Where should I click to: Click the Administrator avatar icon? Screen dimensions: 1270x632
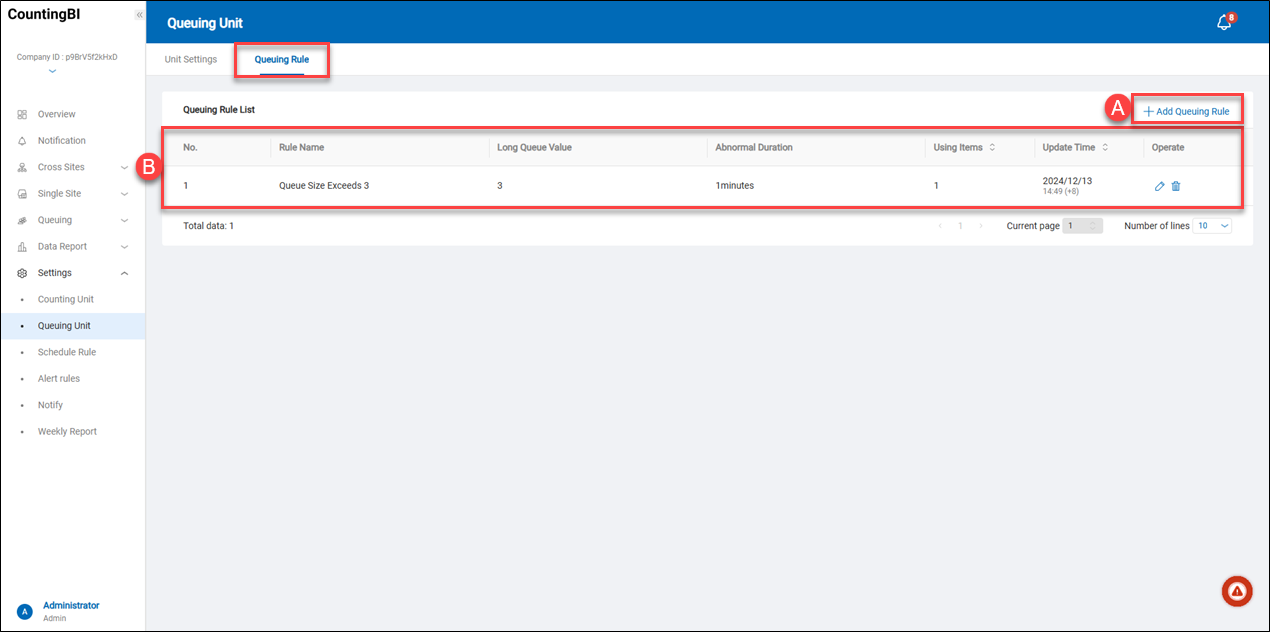pos(25,611)
